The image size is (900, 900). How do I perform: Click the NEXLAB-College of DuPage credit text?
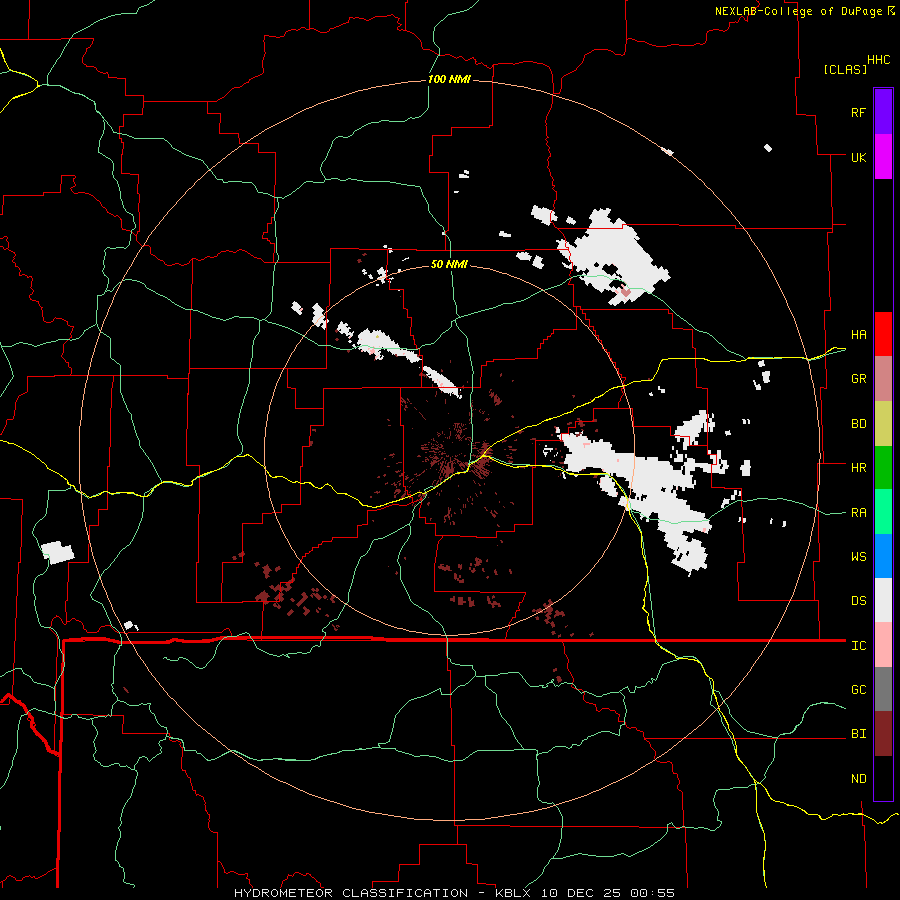point(798,11)
